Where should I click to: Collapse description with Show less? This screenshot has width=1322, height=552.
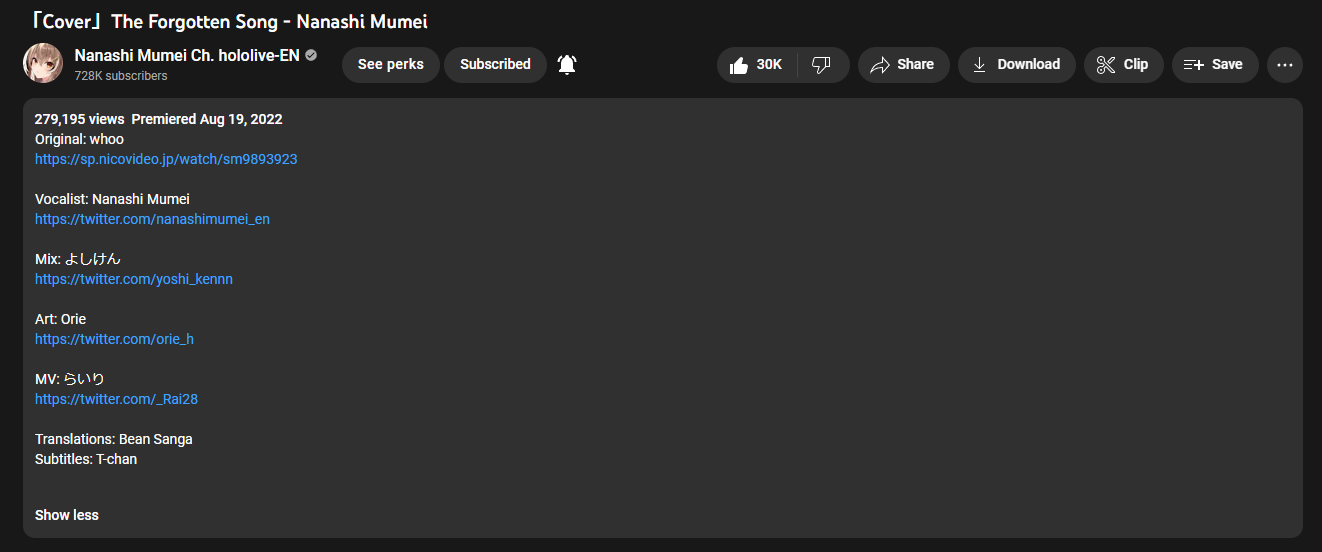pyautogui.click(x=67, y=515)
